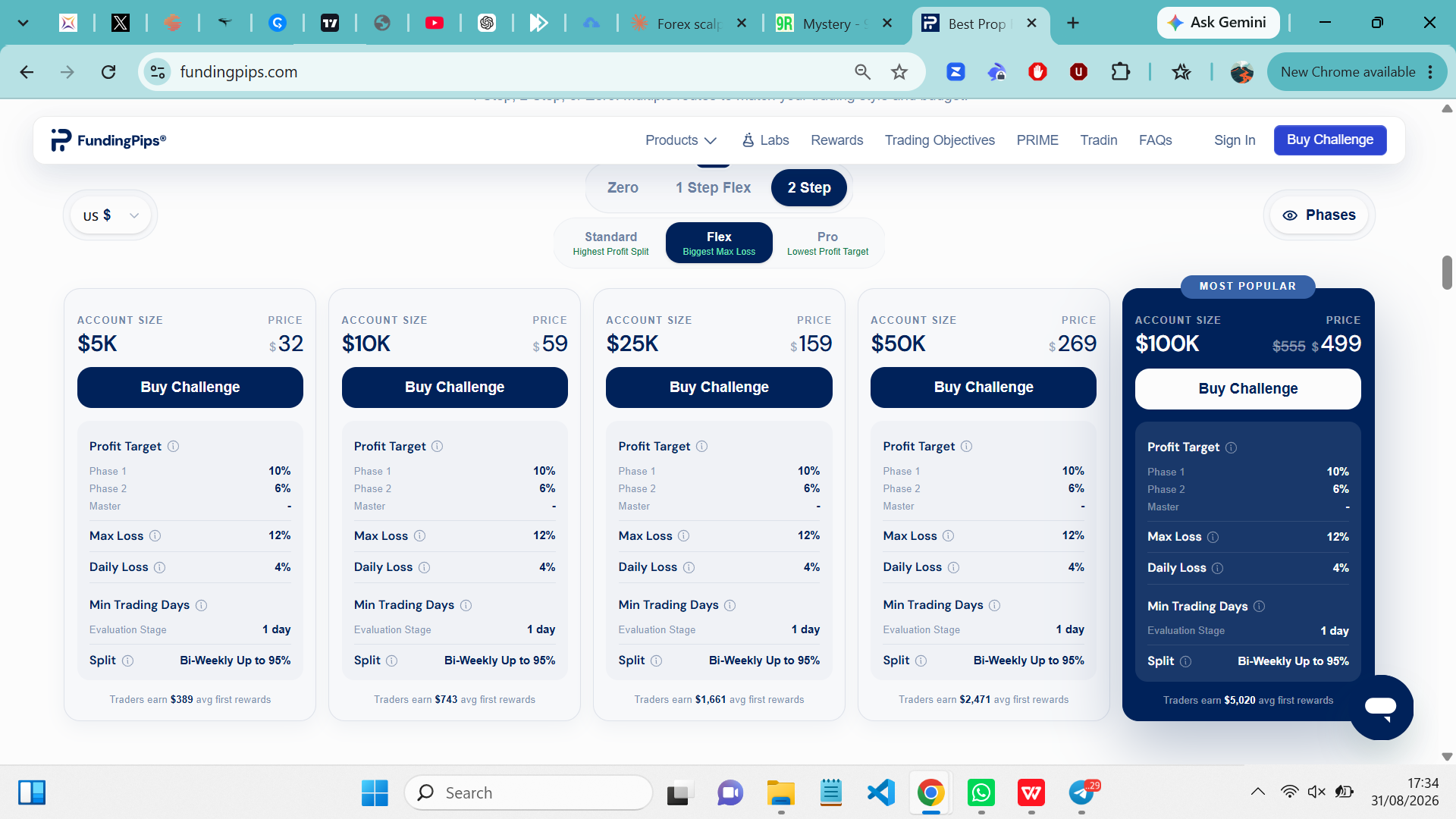Click info icon beside $100K Profit Target
The height and width of the screenshot is (819, 1456).
(1231, 447)
